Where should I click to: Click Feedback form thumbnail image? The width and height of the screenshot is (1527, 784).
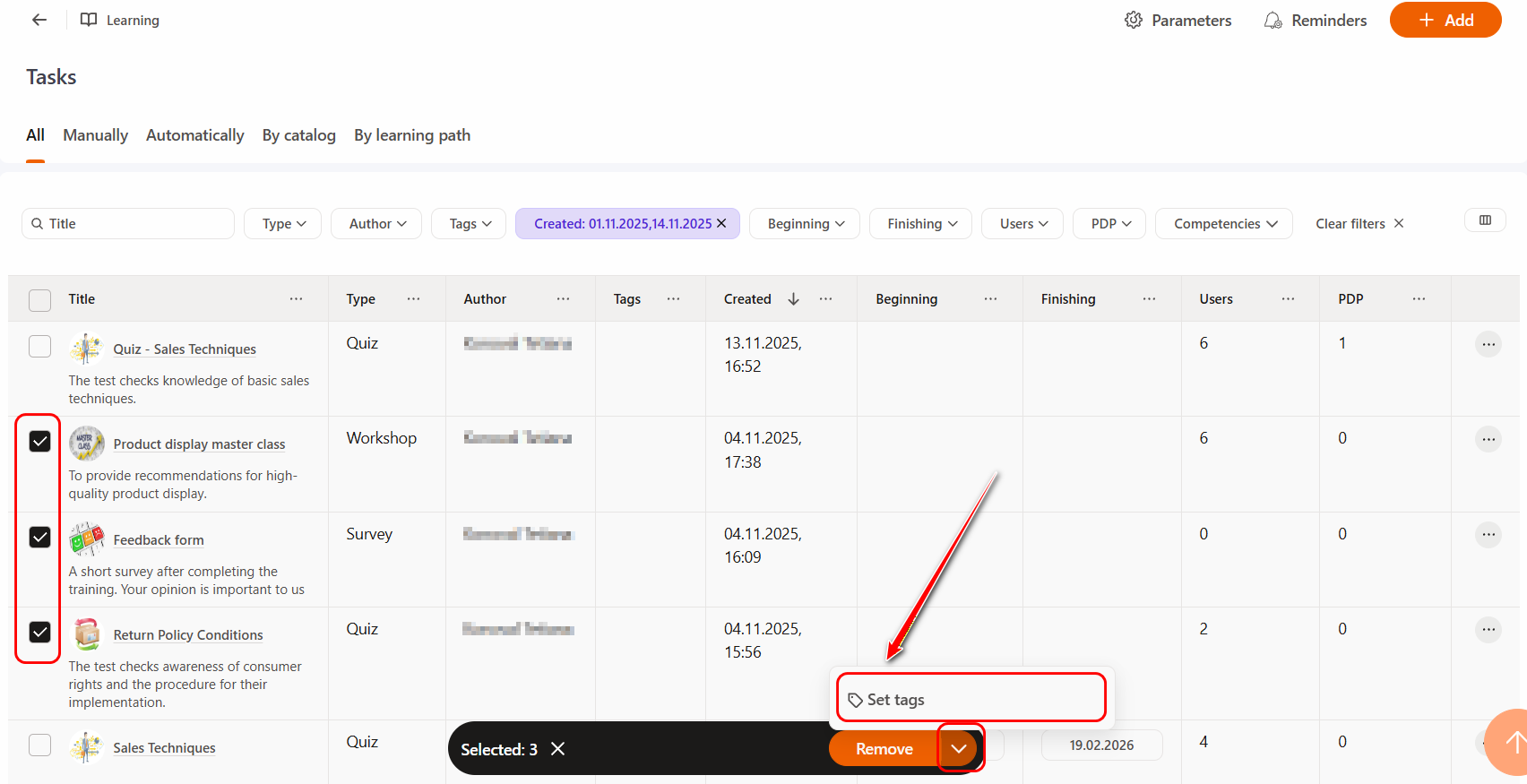click(x=86, y=539)
